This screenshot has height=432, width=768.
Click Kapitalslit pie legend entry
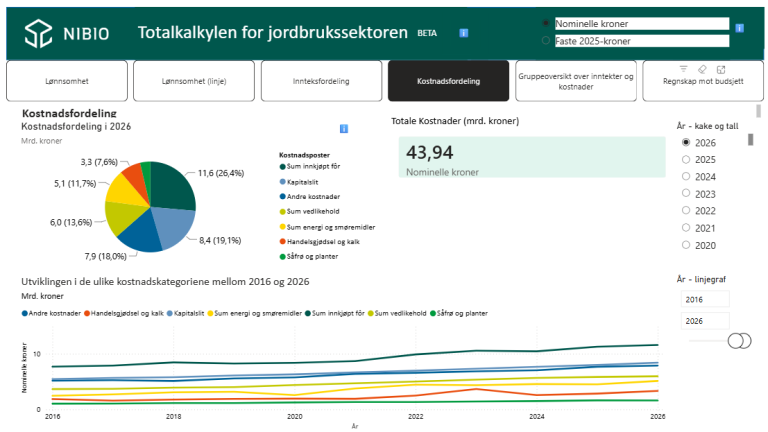[x=299, y=182]
